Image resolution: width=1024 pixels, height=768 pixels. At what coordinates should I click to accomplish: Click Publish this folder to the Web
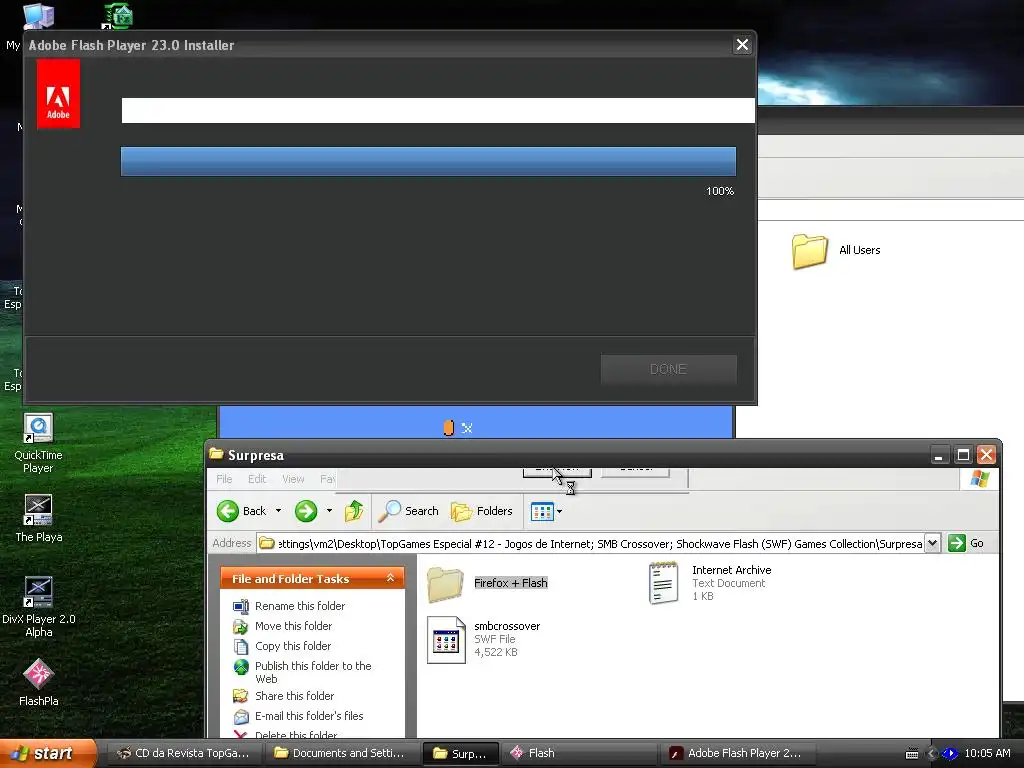point(313,672)
